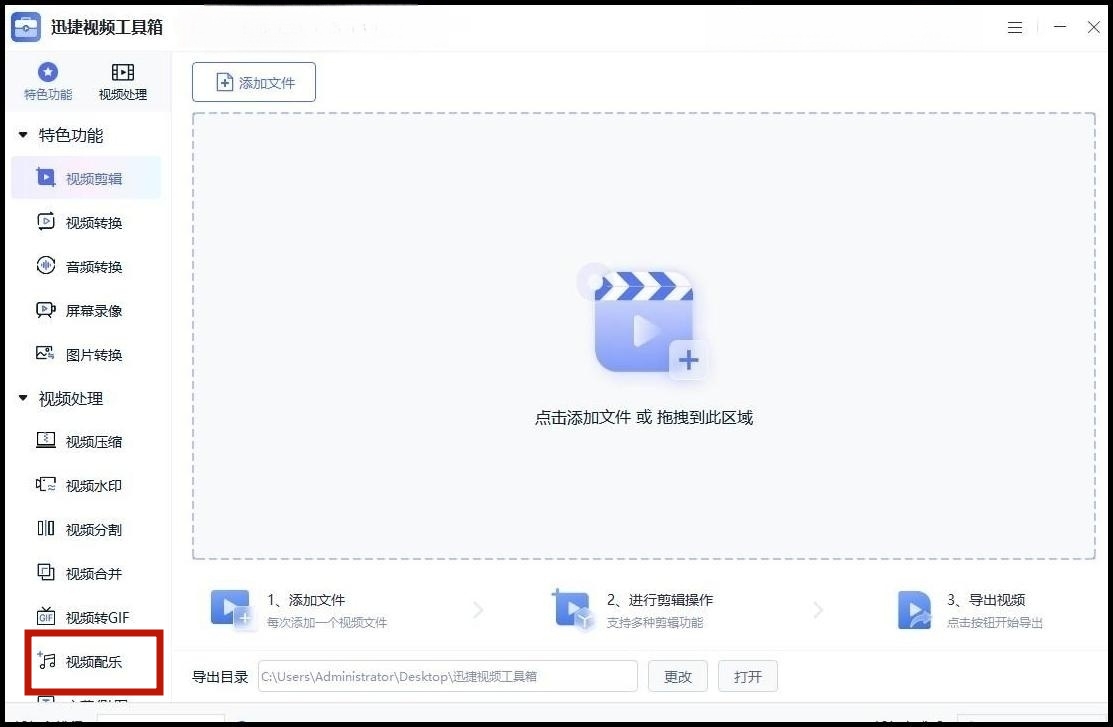Select the 视频转换 video conversion tool
Screen dimensions: 1113x727
(85, 222)
